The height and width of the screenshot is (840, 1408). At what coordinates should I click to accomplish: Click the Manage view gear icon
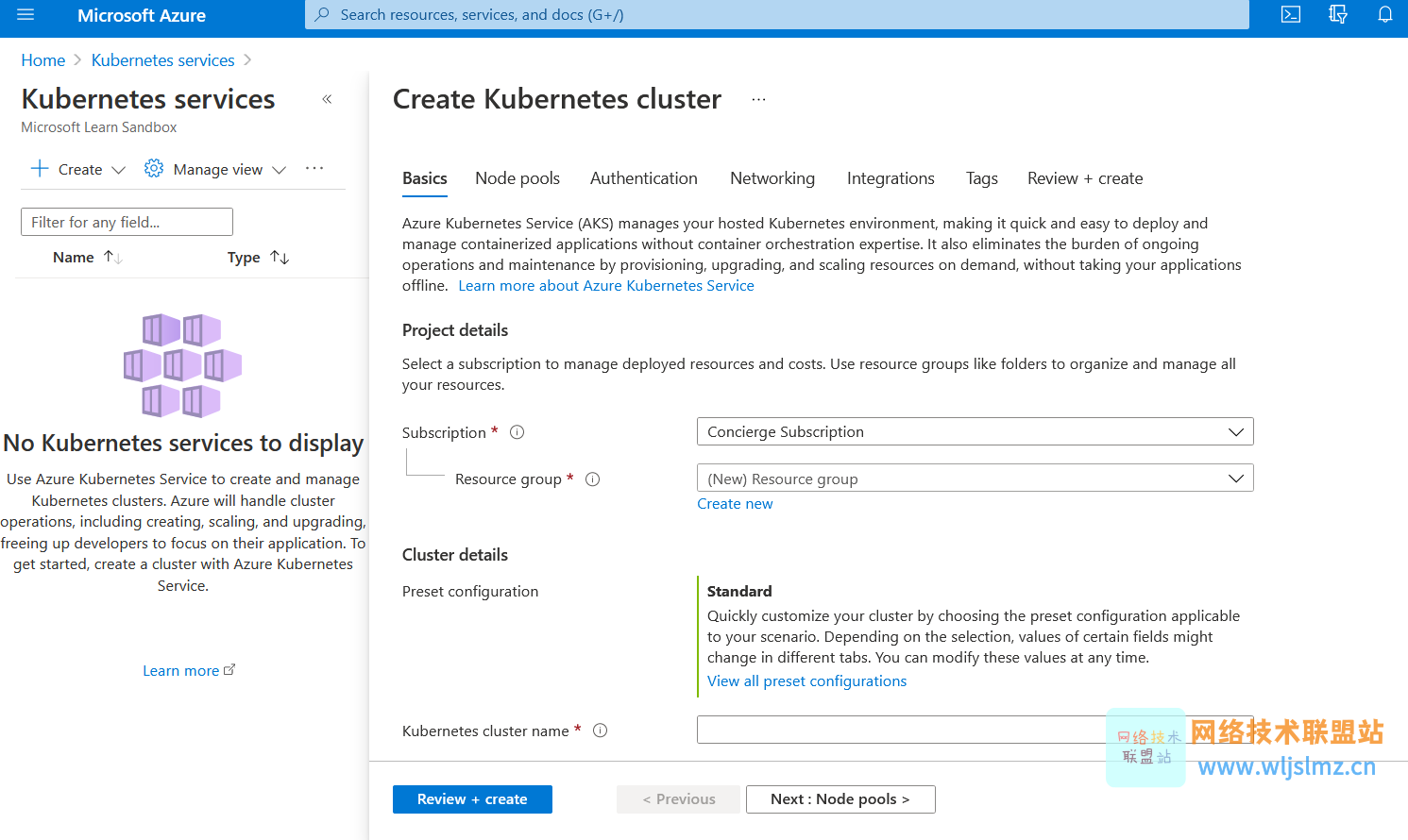[154, 169]
